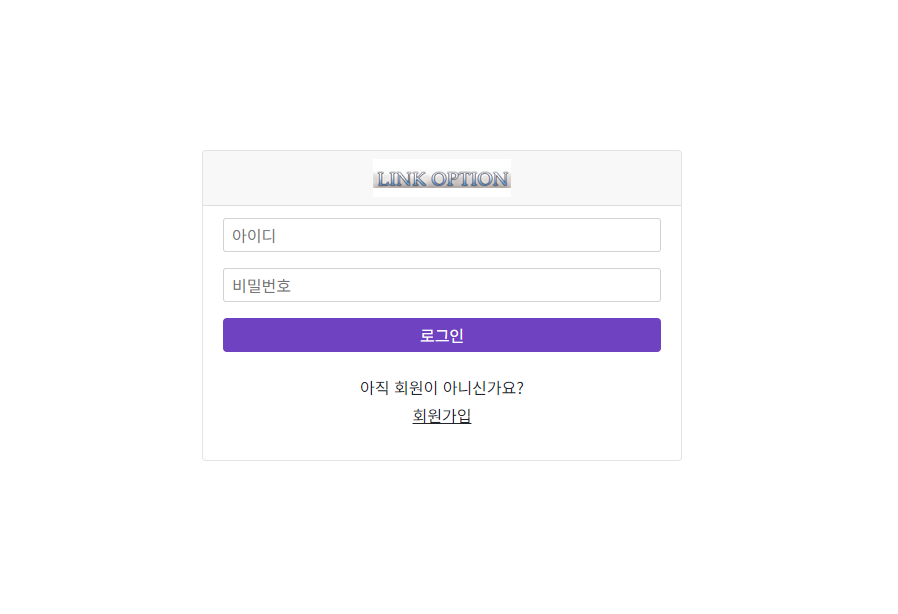Select the password box labeled 비밀번호
The image size is (898, 614).
(442, 285)
